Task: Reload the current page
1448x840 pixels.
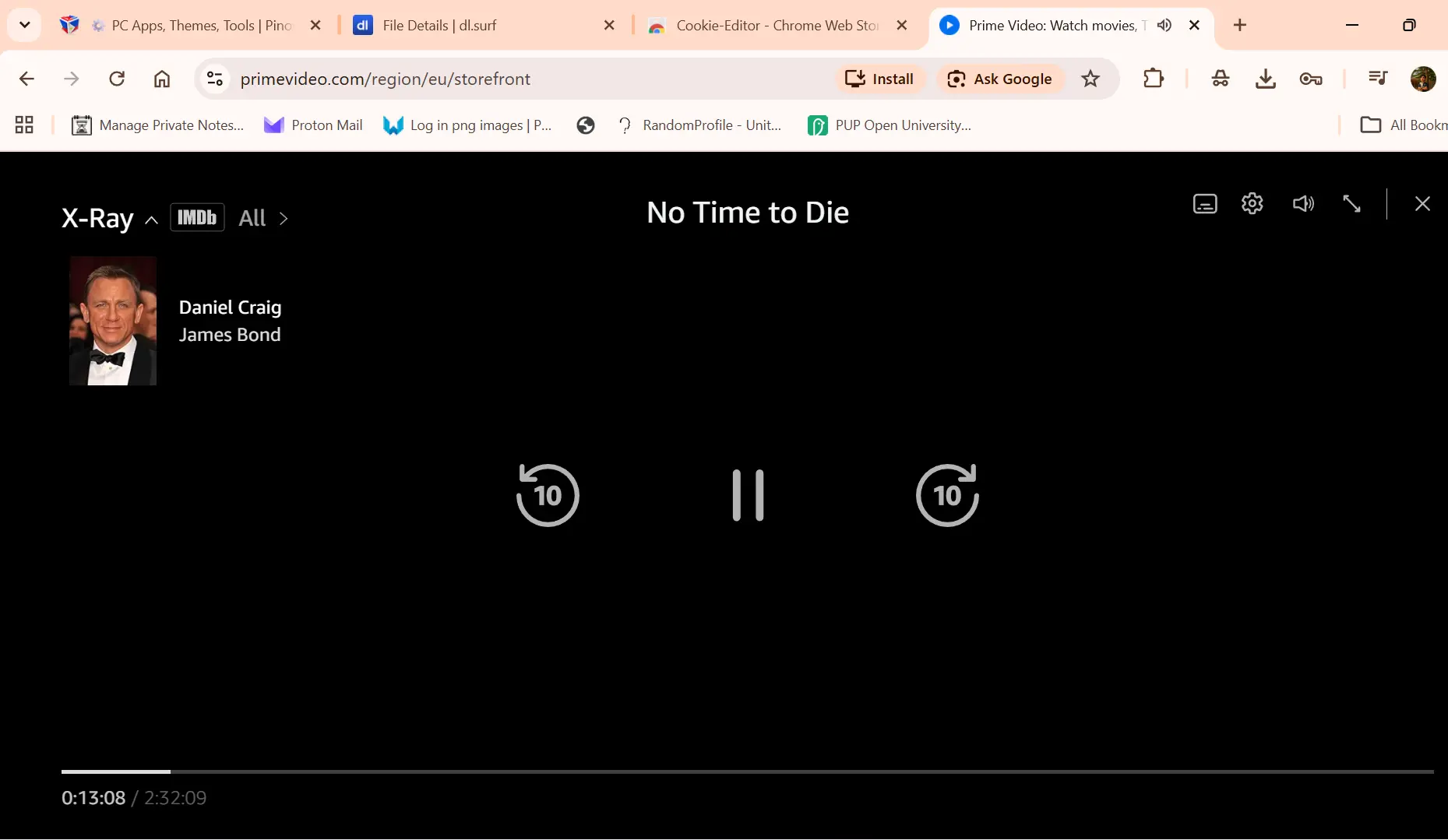Action: pos(117,79)
